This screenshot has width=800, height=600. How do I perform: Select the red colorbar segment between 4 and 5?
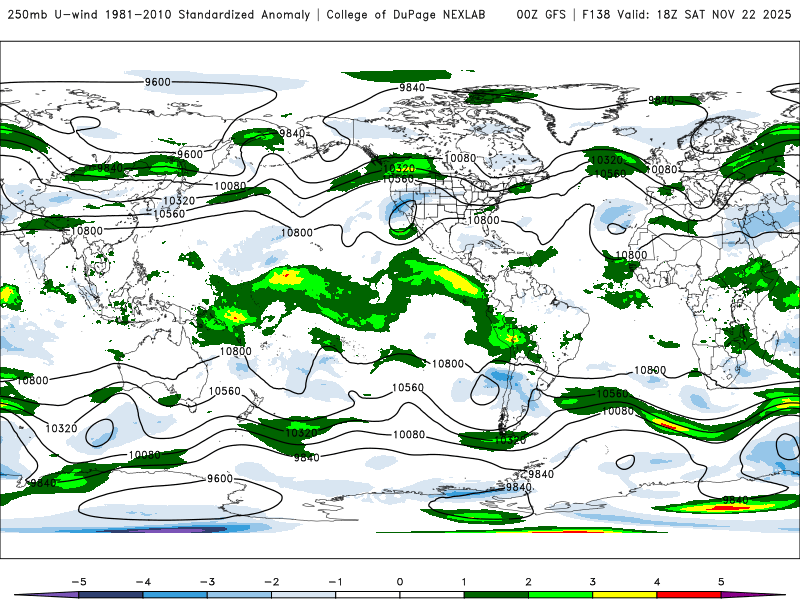click(x=689, y=595)
